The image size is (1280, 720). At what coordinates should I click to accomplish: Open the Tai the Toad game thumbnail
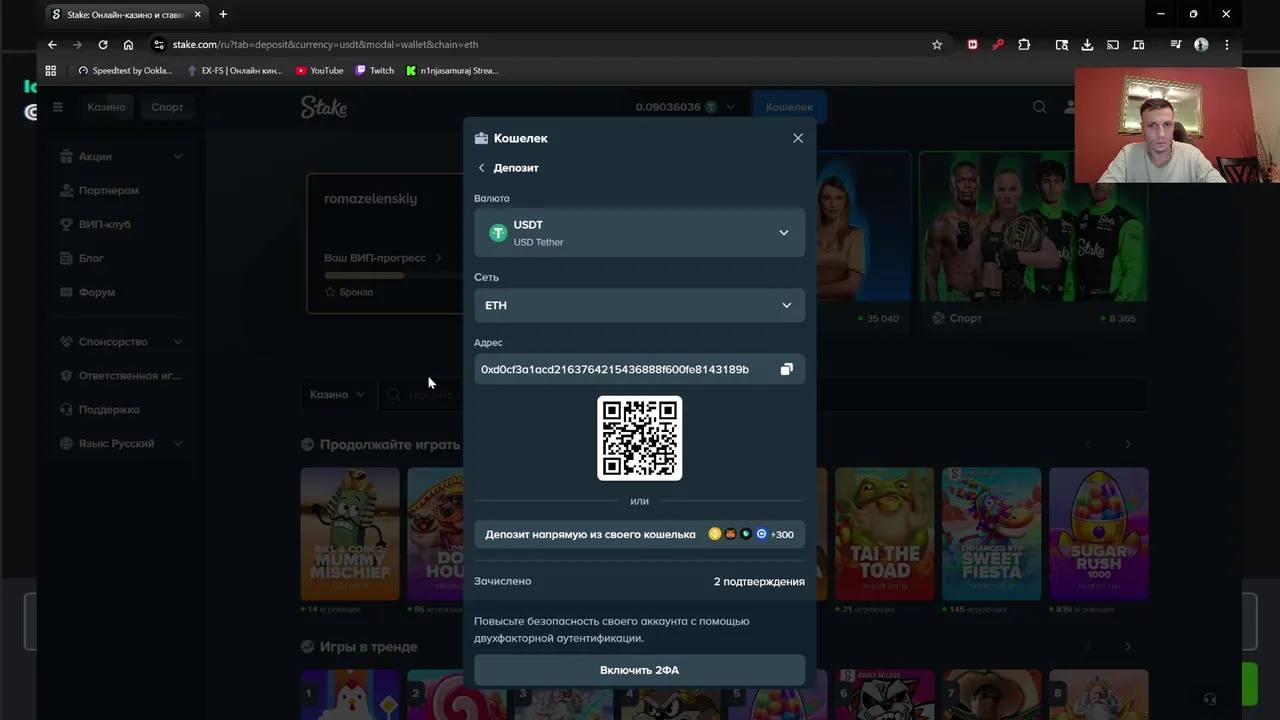pyautogui.click(x=885, y=534)
